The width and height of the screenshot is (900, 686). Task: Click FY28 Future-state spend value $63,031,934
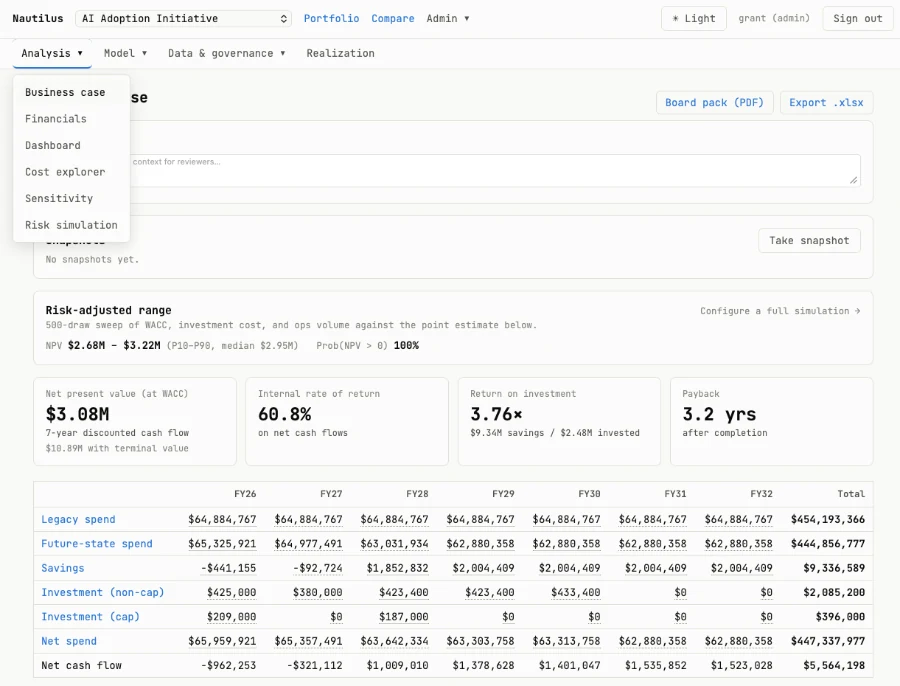(x=394, y=544)
